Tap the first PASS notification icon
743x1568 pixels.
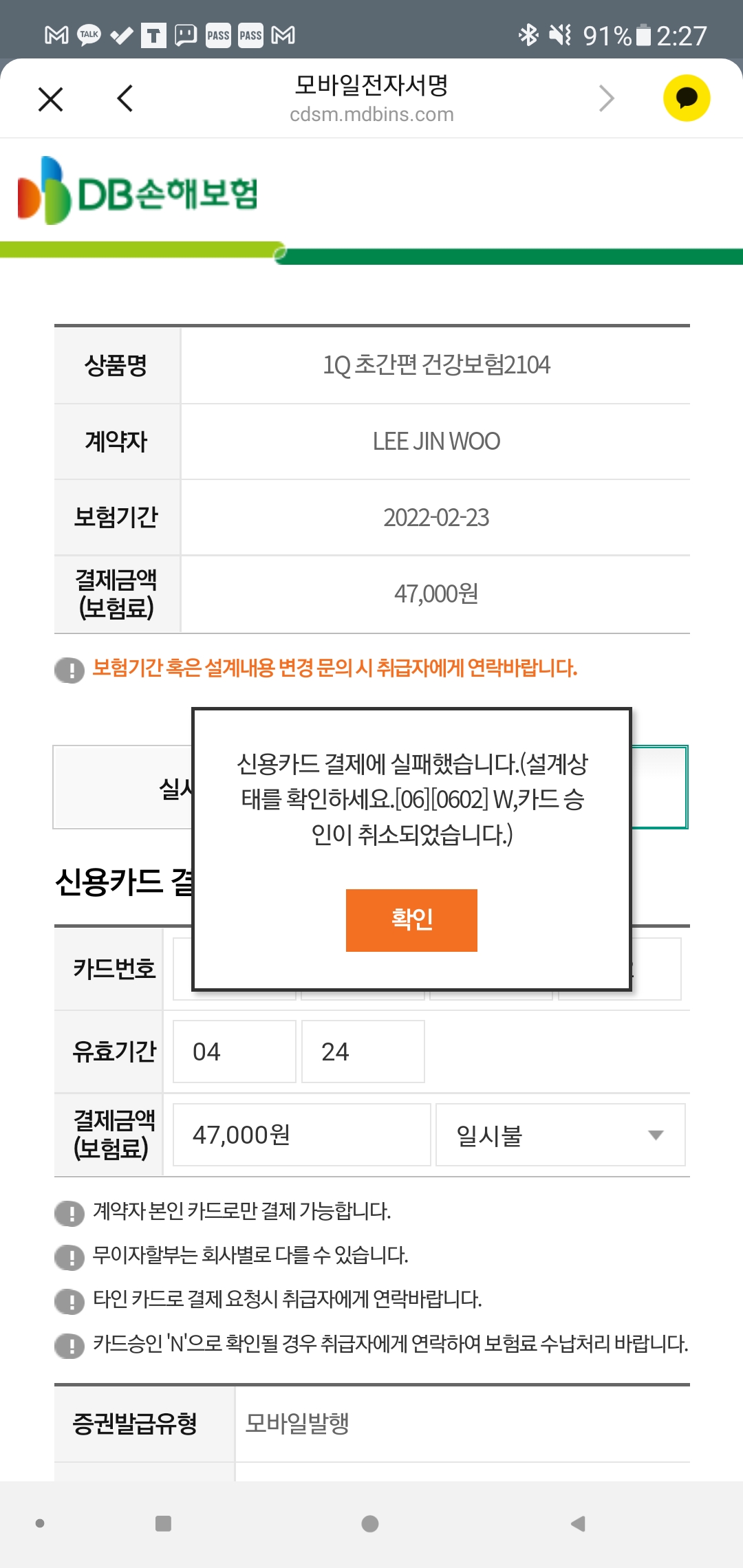(x=218, y=35)
